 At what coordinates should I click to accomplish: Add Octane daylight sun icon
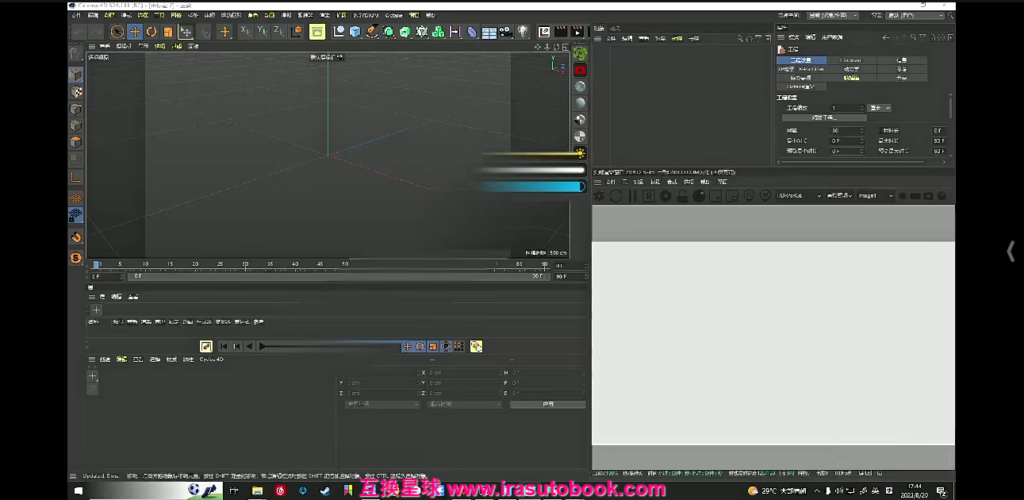point(580,153)
